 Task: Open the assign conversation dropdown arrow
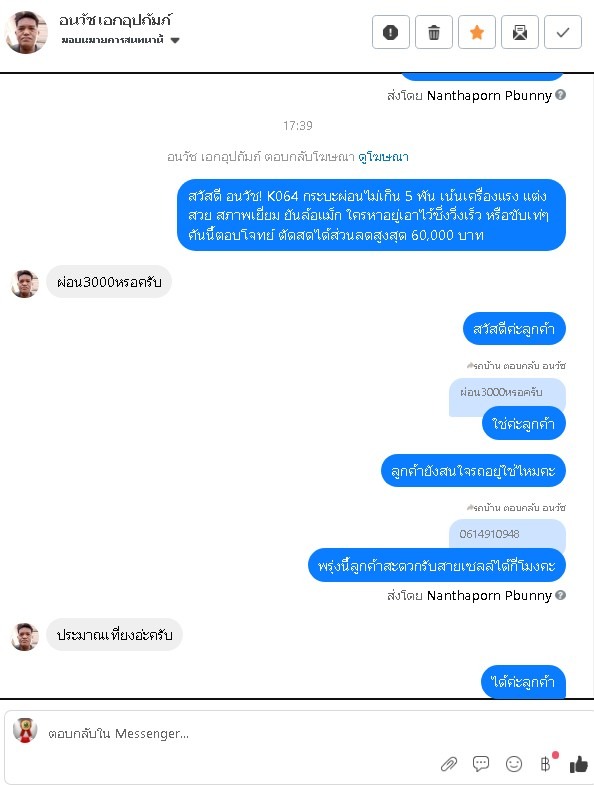(x=175, y=41)
